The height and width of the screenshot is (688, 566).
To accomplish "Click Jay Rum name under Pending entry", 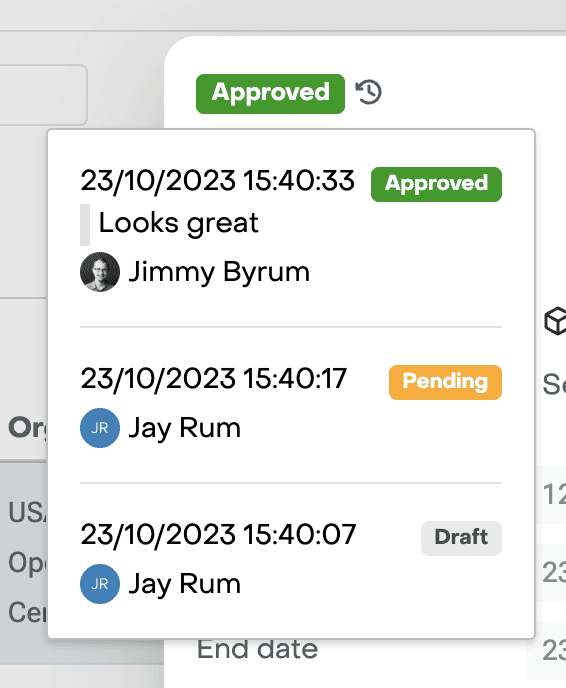I will click(x=185, y=429).
